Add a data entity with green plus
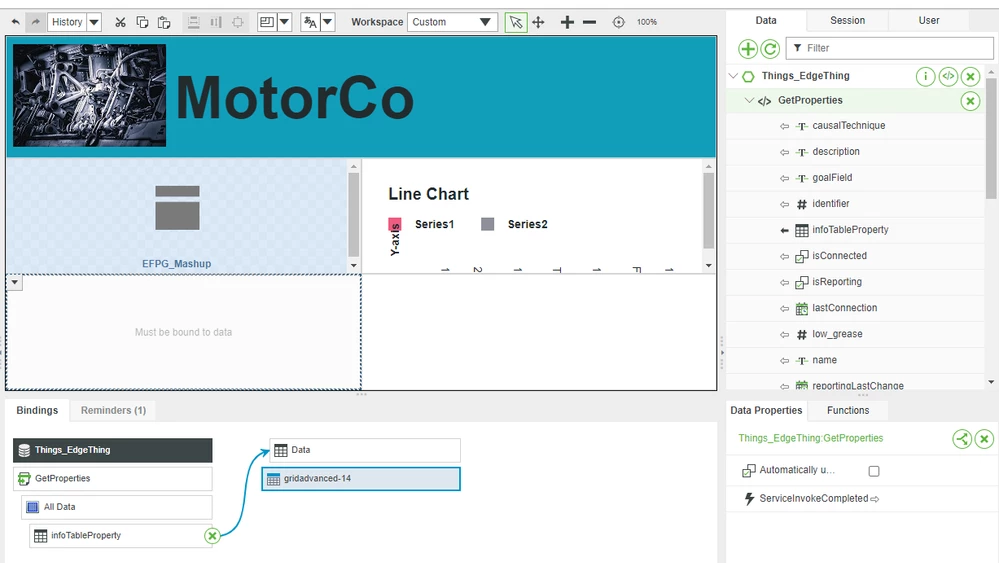The height and width of the screenshot is (563, 999). click(x=748, y=48)
